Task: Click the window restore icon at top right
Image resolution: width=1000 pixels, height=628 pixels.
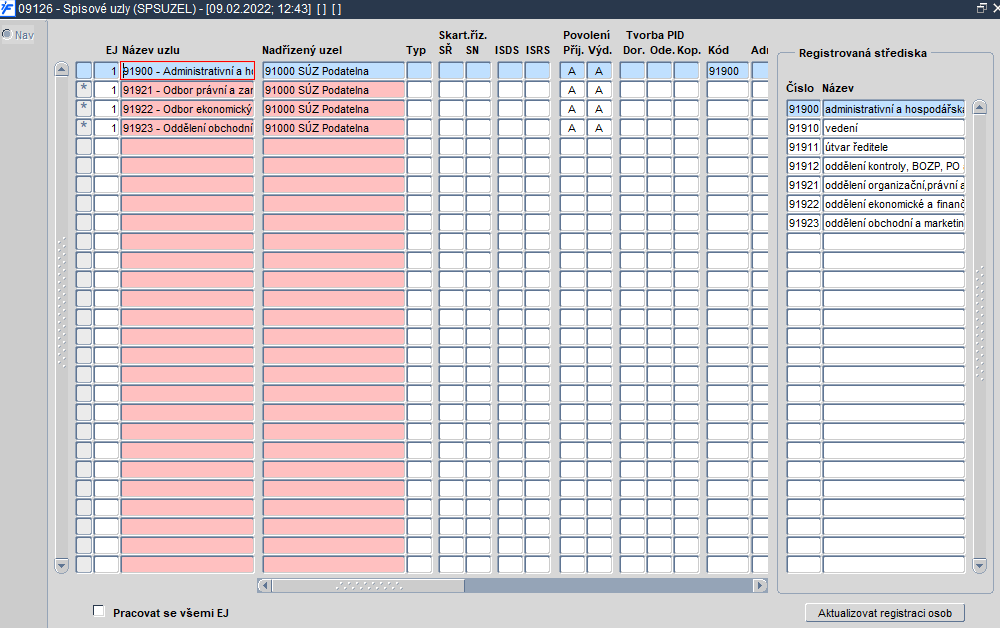Action: click(982, 8)
